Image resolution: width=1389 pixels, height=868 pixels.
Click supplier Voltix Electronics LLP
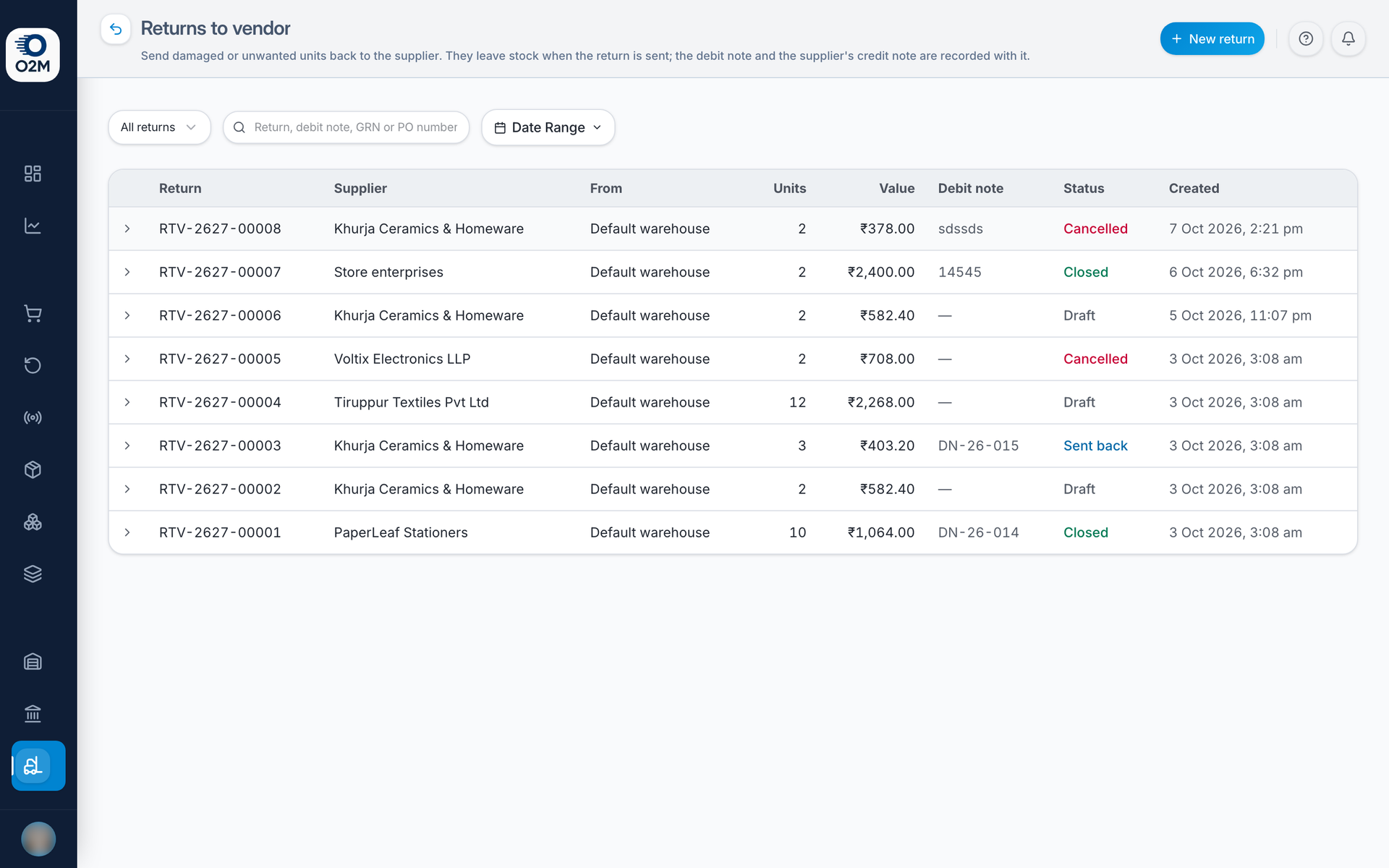402,359
